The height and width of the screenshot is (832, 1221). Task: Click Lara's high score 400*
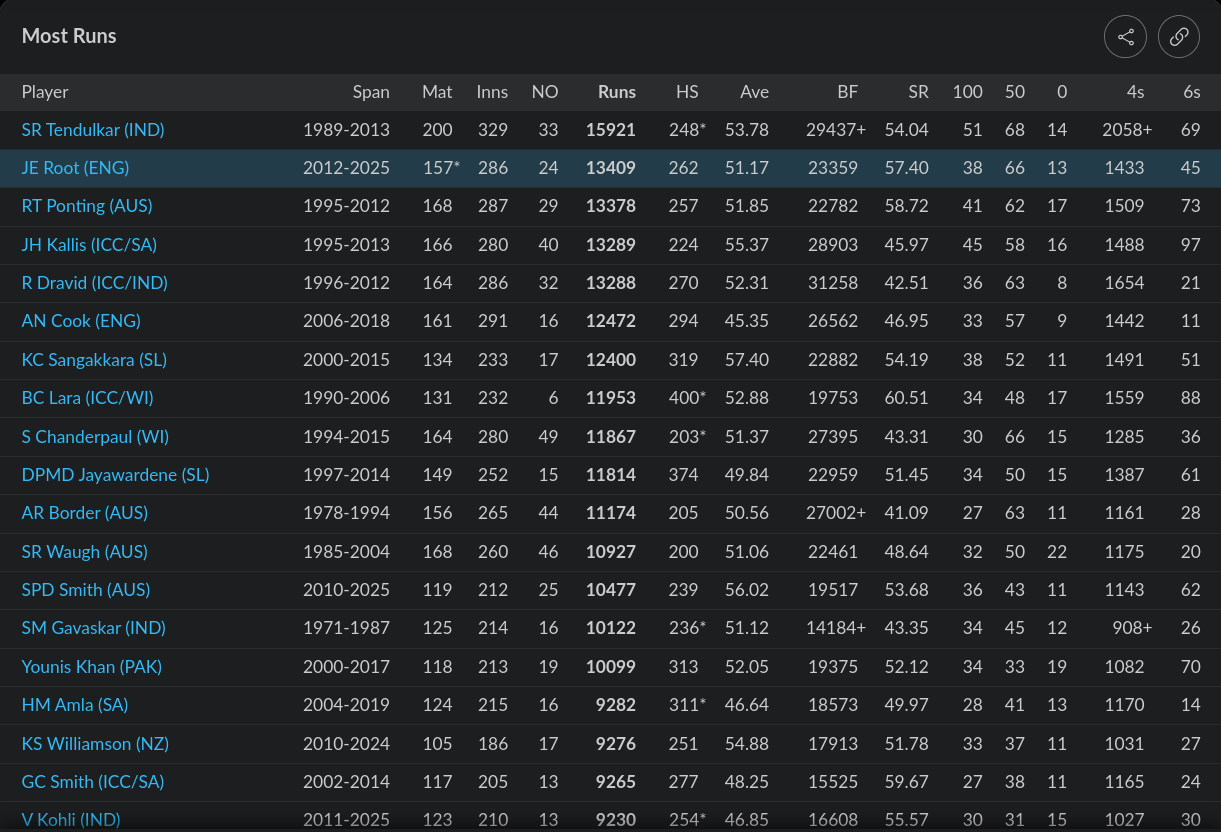click(x=687, y=398)
